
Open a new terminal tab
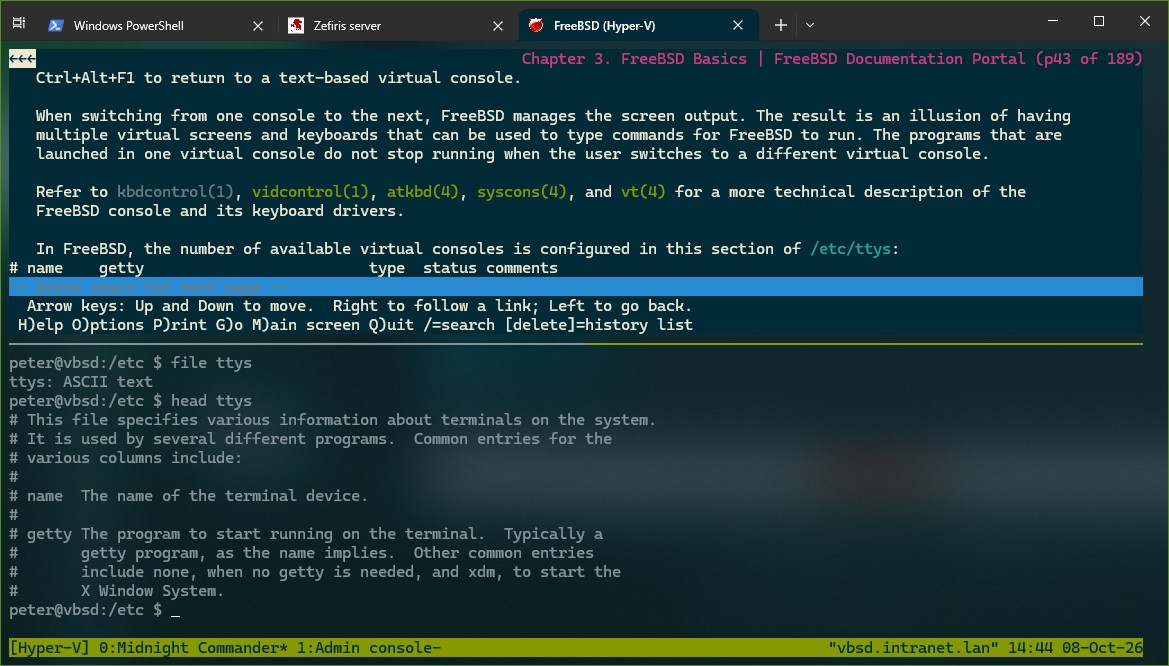(x=781, y=25)
